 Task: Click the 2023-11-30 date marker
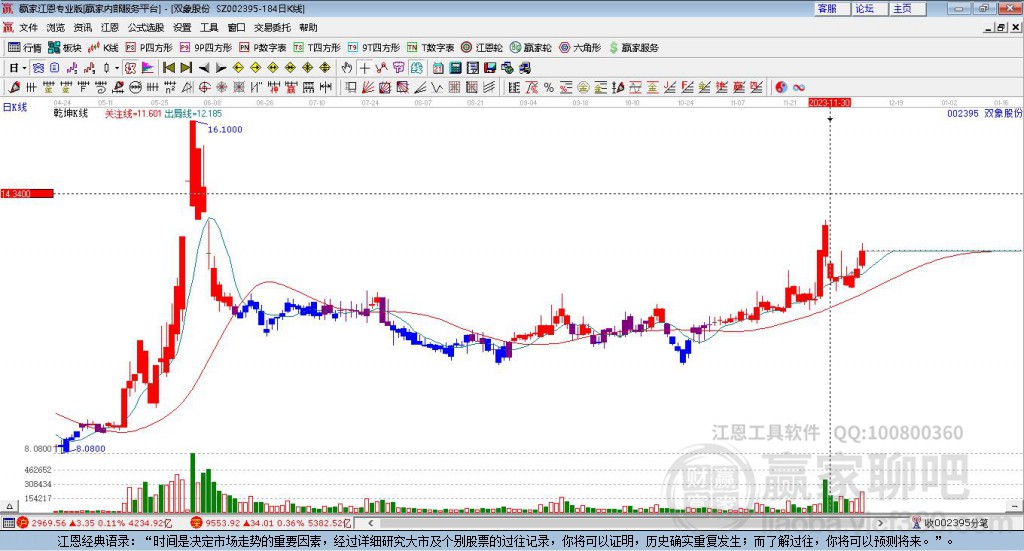coord(829,103)
